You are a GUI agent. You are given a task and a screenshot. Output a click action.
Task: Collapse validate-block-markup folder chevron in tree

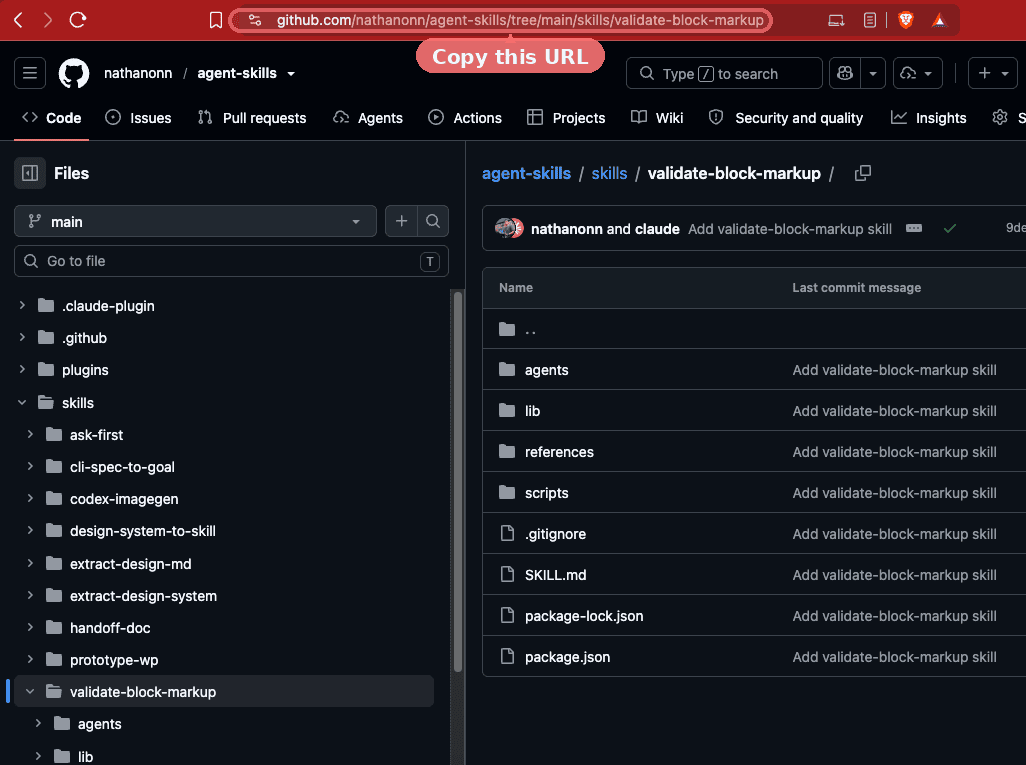tap(30, 691)
